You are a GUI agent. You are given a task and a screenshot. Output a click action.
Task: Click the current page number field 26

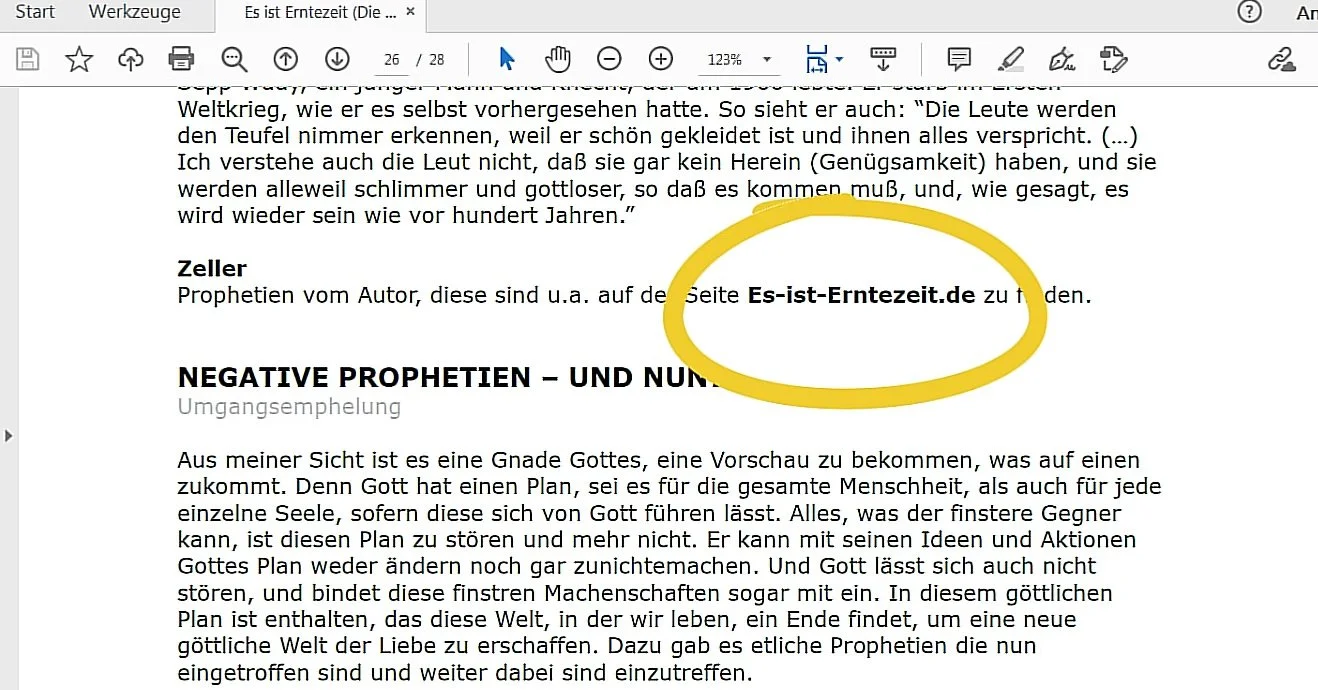392,60
